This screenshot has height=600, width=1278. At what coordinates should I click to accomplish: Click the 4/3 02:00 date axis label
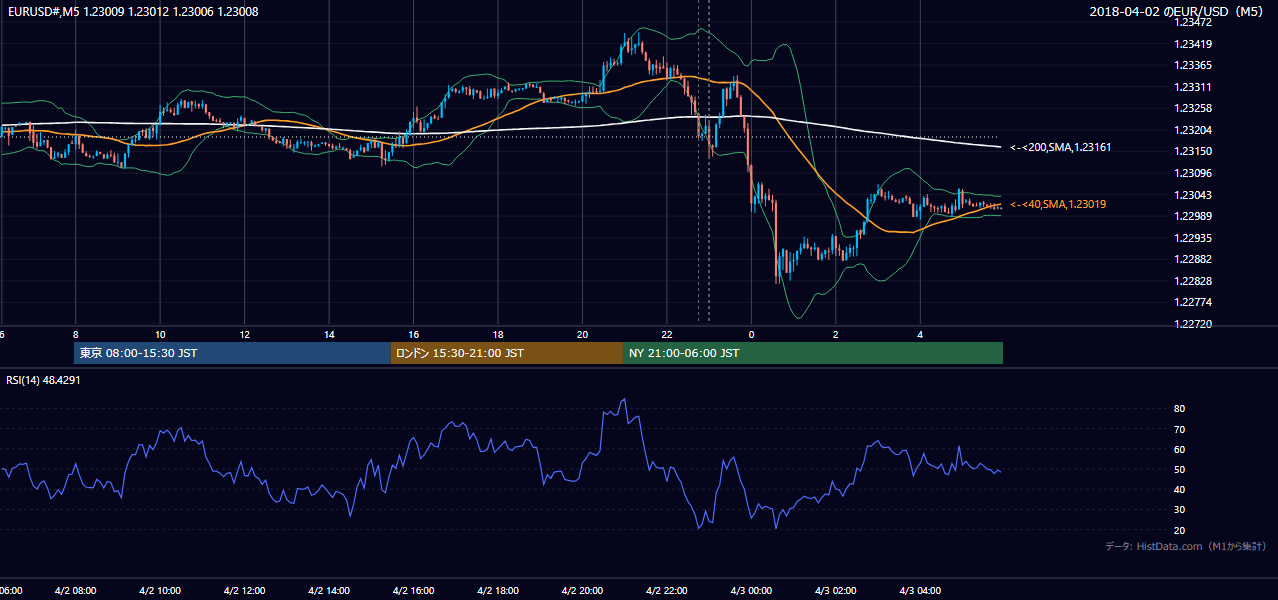click(x=836, y=591)
